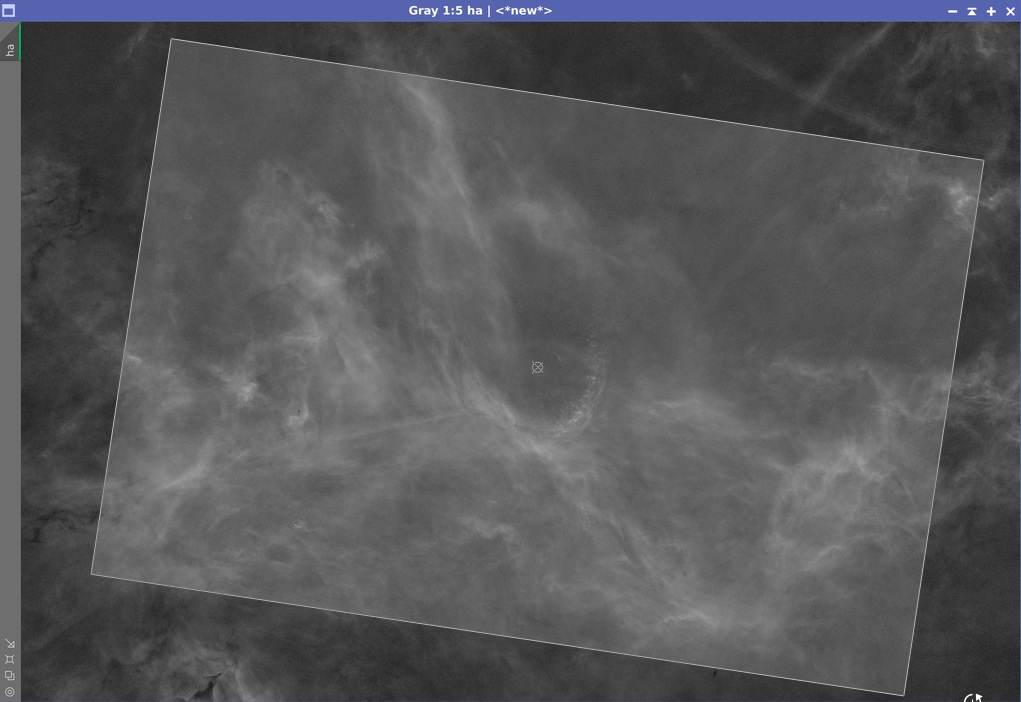Click the overlapping squares duplicate icon
The height and width of the screenshot is (702, 1021).
pos(10,675)
